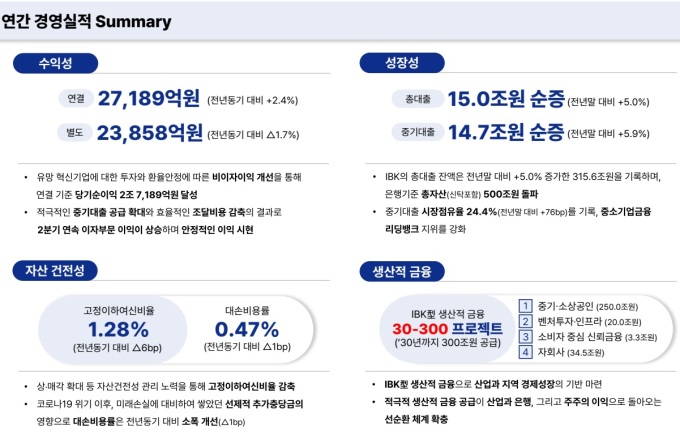680x435 pixels.
Task: Click the red 30-300 프로젝트 text
Action: pyautogui.click(x=447, y=329)
